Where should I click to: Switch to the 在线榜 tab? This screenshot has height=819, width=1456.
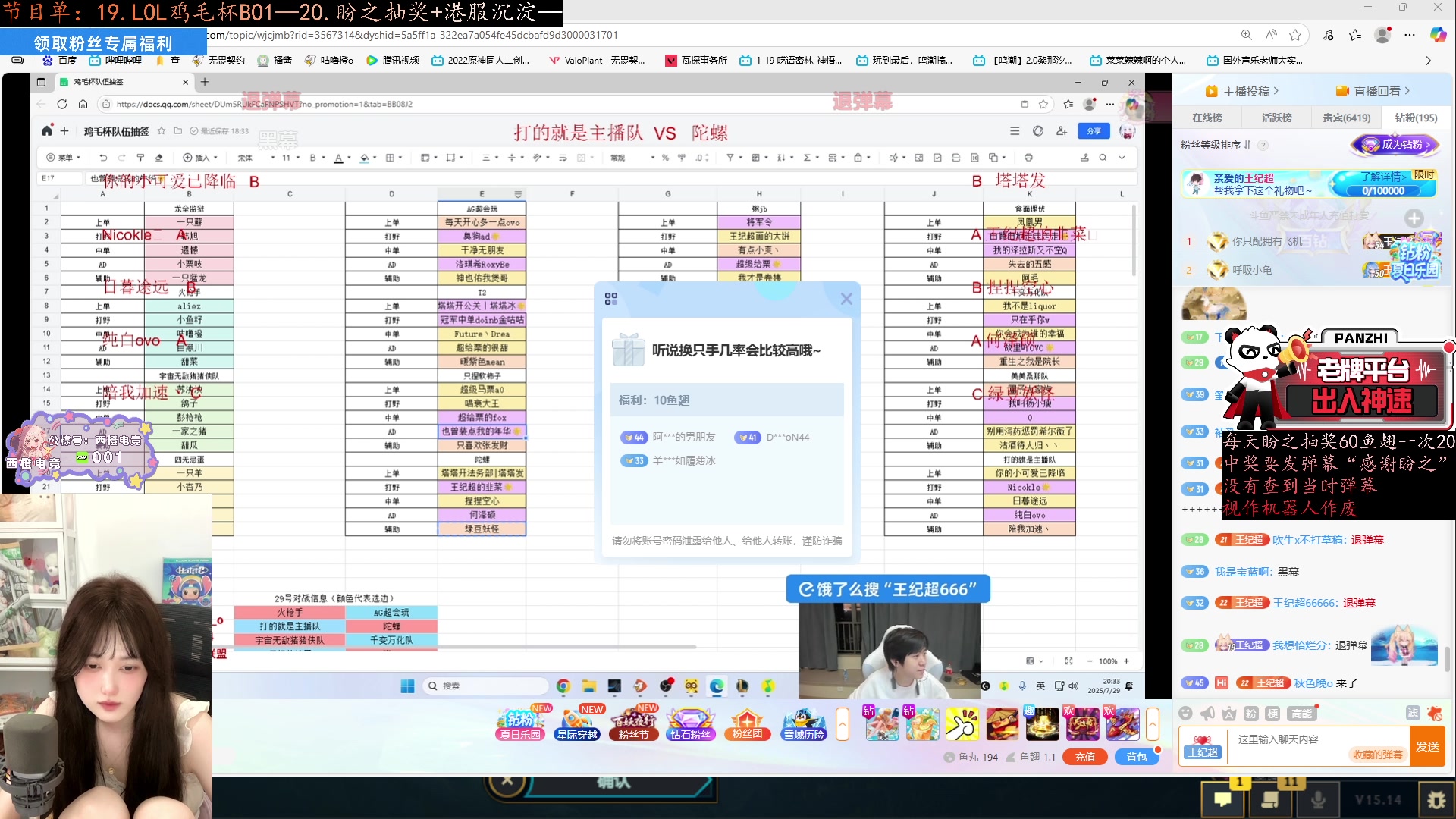[x=1207, y=118]
